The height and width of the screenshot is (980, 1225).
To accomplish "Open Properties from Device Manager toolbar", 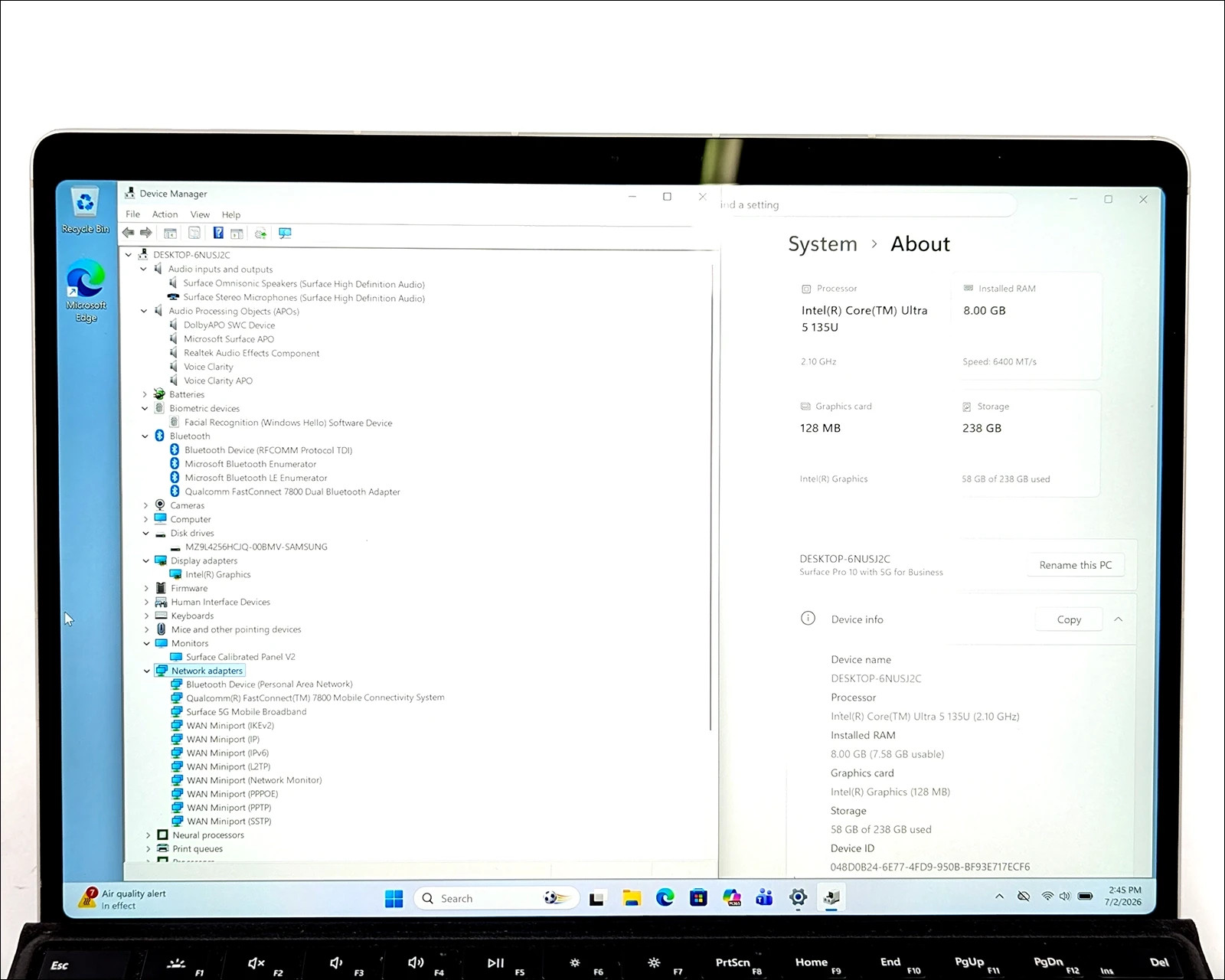I will [x=194, y=234].
